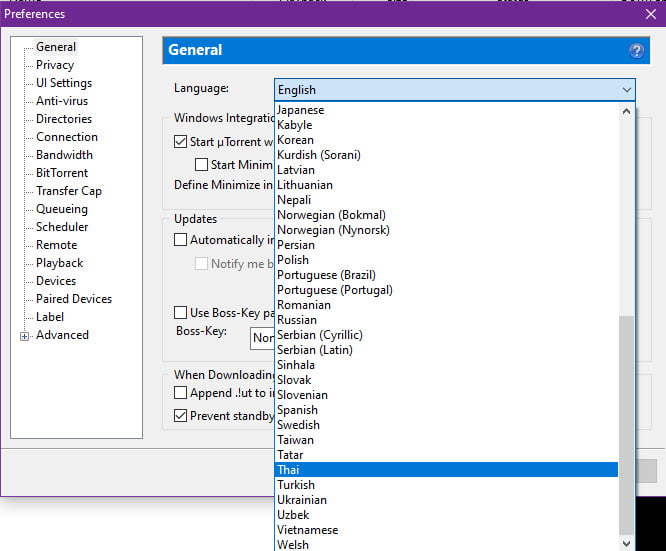The image size is (666, 551).
Task: Select BitTorrent in the tree
Action: pyautogui.click(x=62, y=173)
